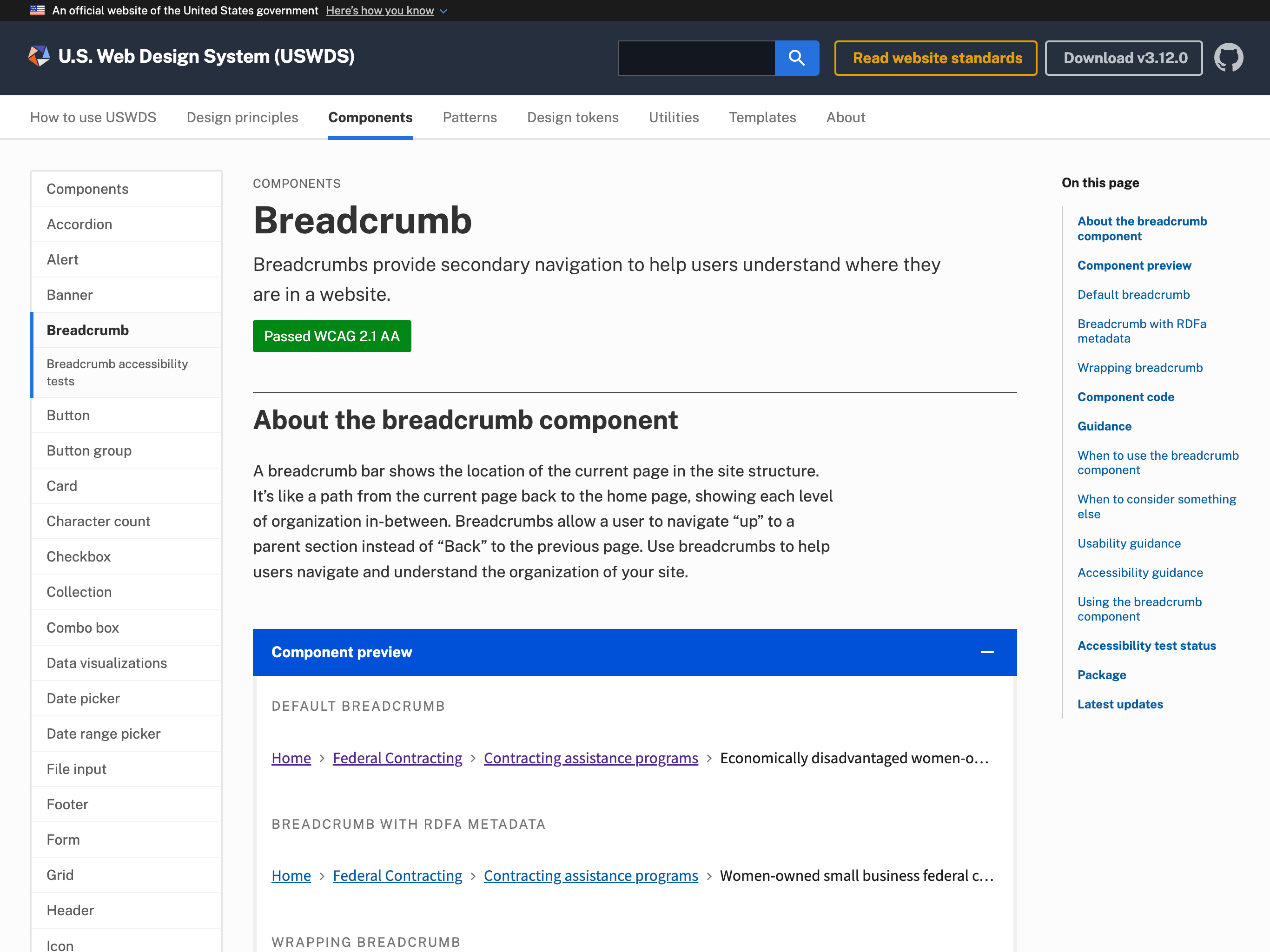The height and width of the screenshot is (952, 1270).
Task: Click in the header search field
Action: (x=696, y=58)
